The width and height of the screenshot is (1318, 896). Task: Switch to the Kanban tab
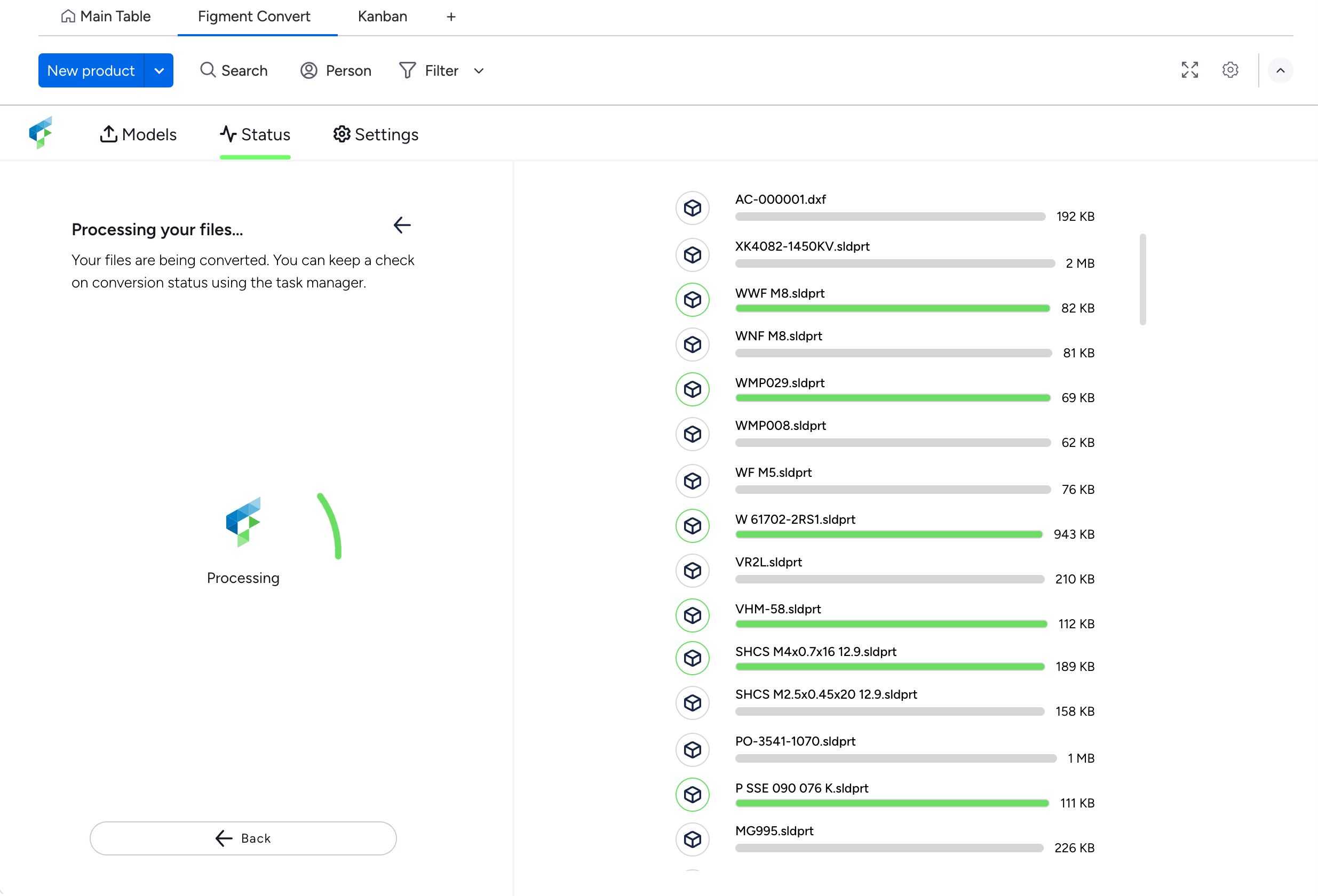(x=382, y=17)
